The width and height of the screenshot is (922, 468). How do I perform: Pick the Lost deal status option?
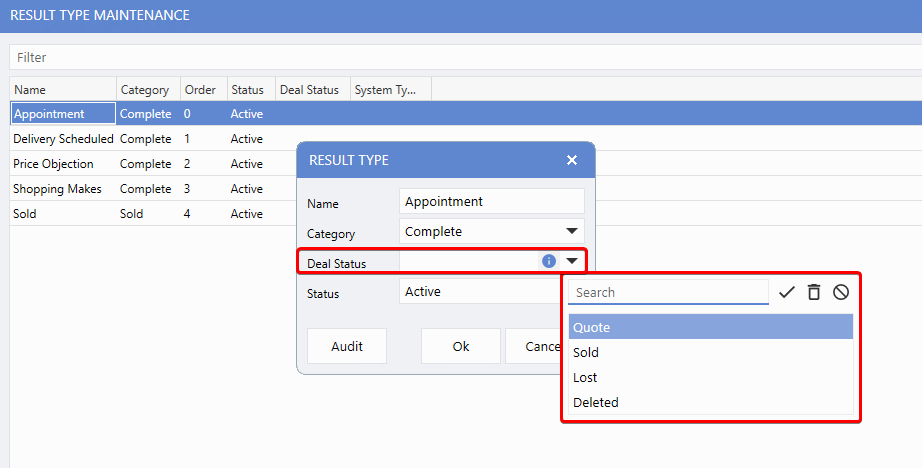(x=710, y=377)
